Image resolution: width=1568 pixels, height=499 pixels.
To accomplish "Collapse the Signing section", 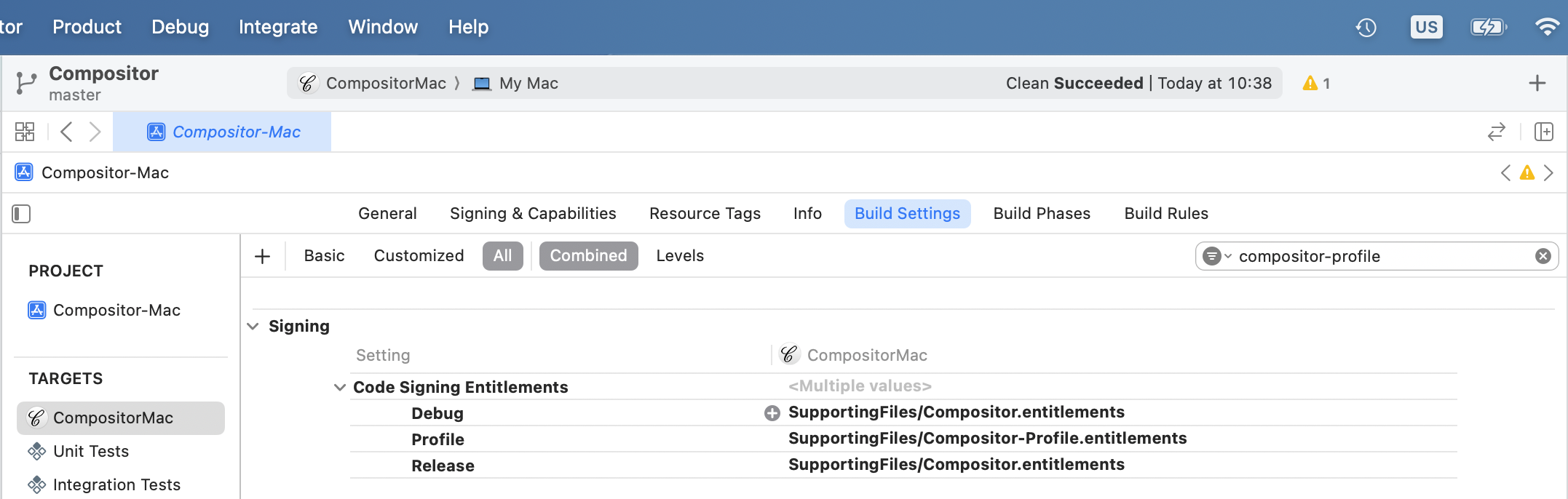I will coord(253,327).
